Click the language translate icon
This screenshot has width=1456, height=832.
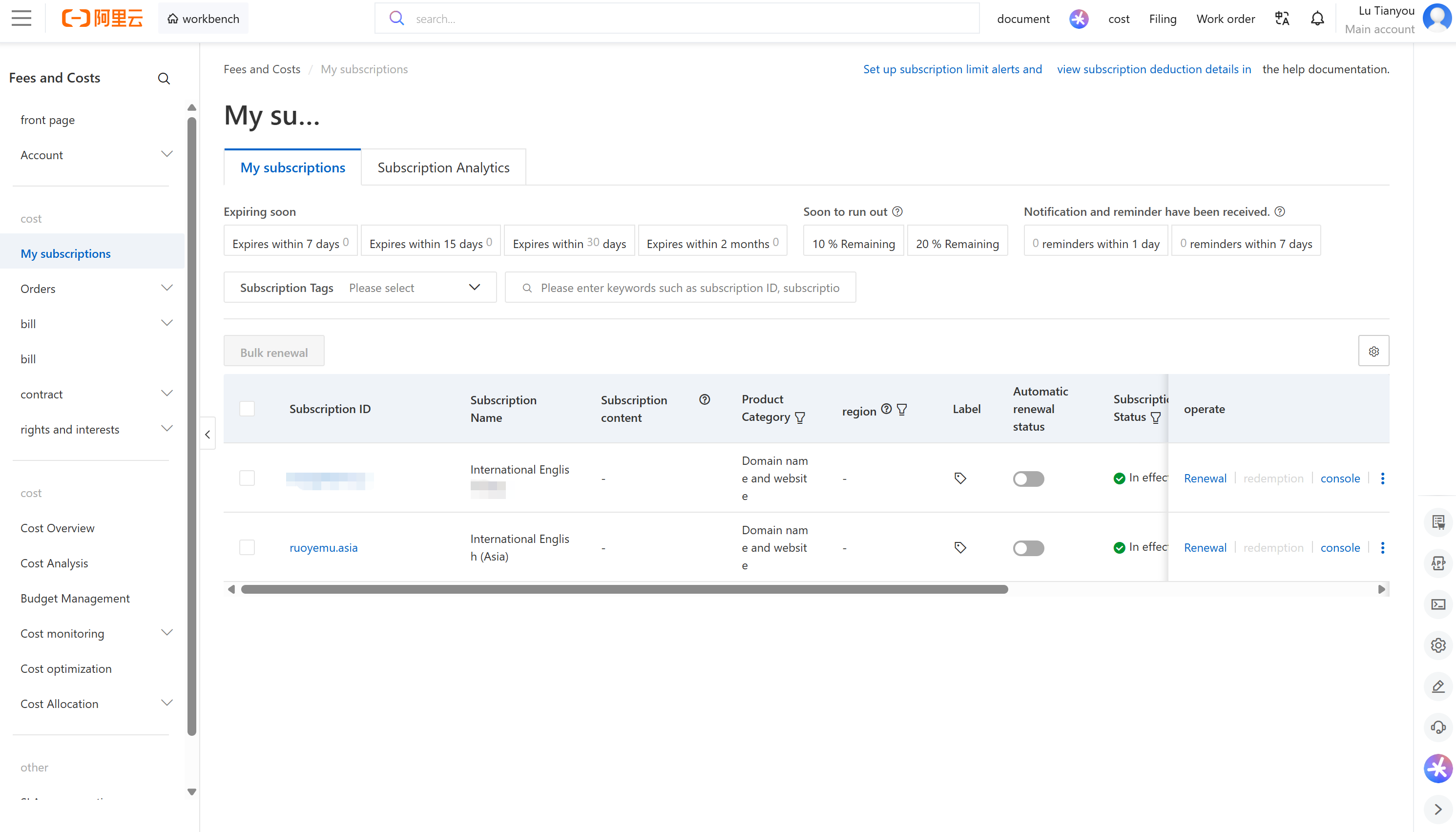coord(1282,19)
